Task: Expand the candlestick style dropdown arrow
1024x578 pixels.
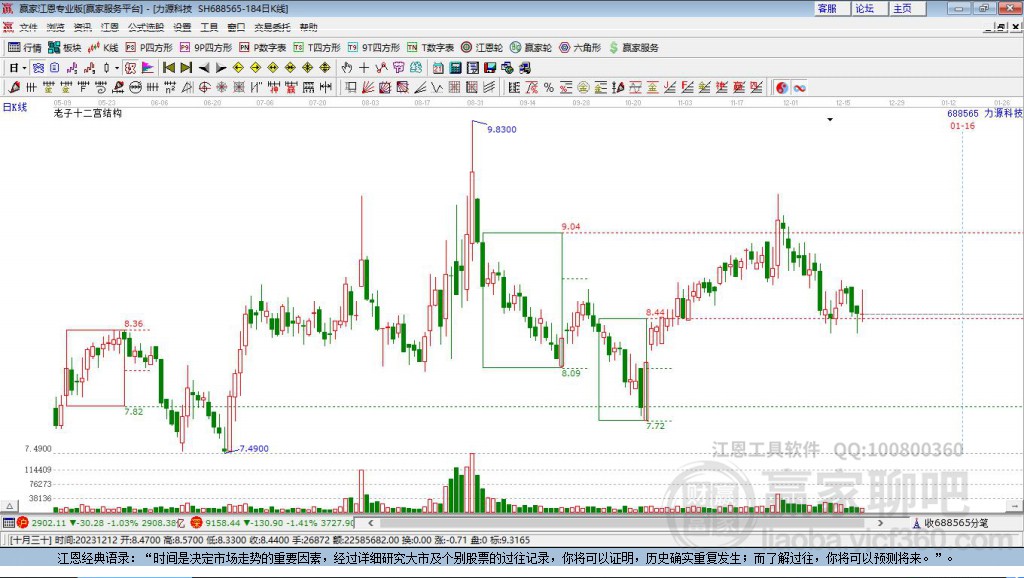Action: [117, 68]
